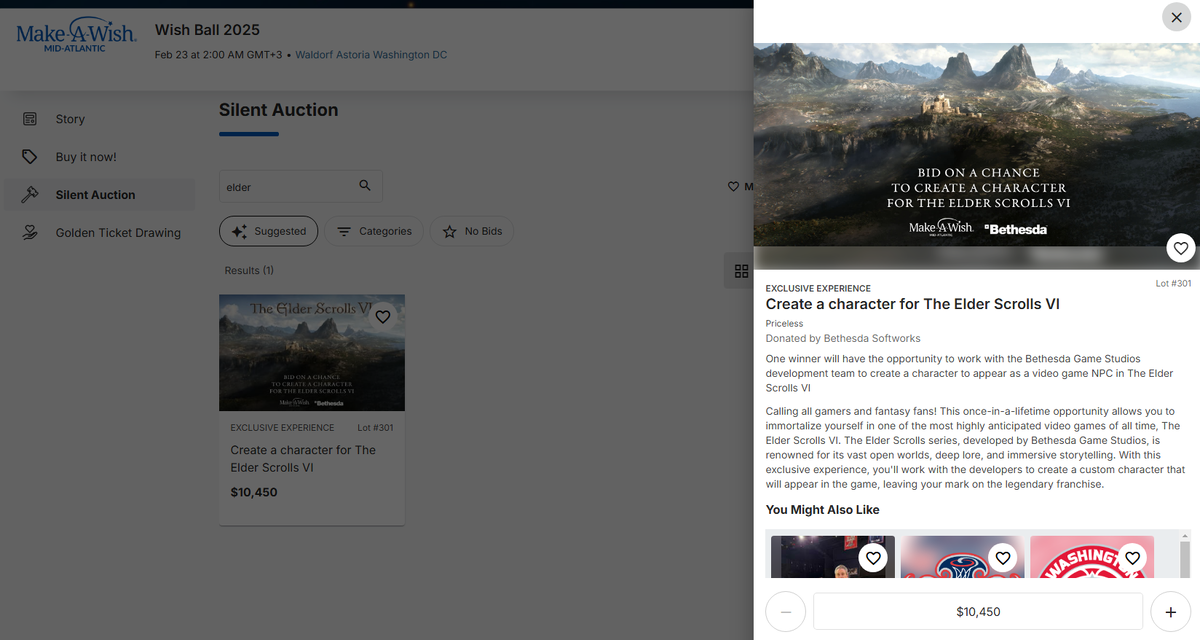The image size is (1200, 640).
Task: Click the Buy it now tag icon
Action: 30,157
